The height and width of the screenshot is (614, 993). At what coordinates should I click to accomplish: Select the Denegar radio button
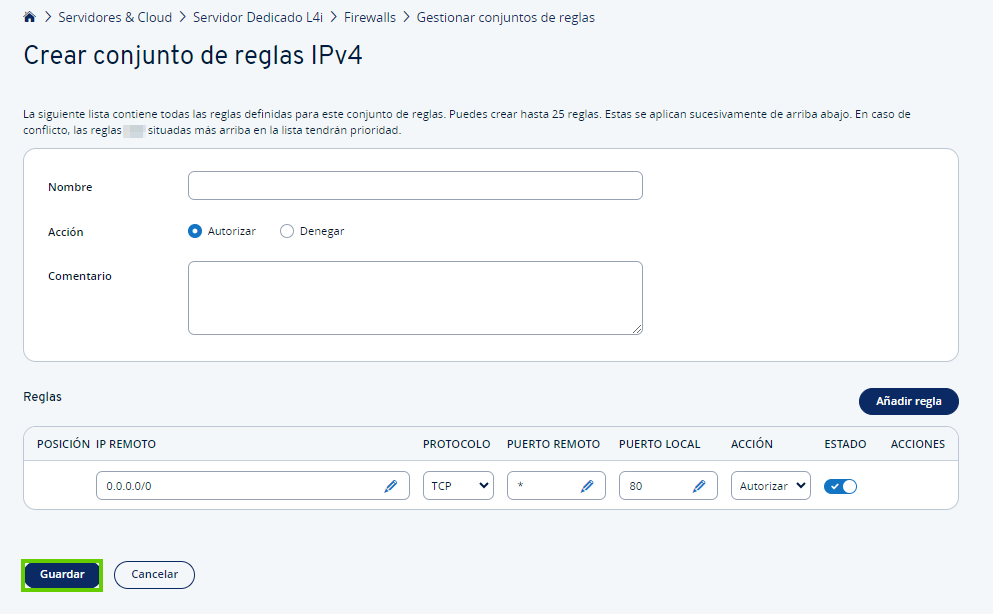287,231
